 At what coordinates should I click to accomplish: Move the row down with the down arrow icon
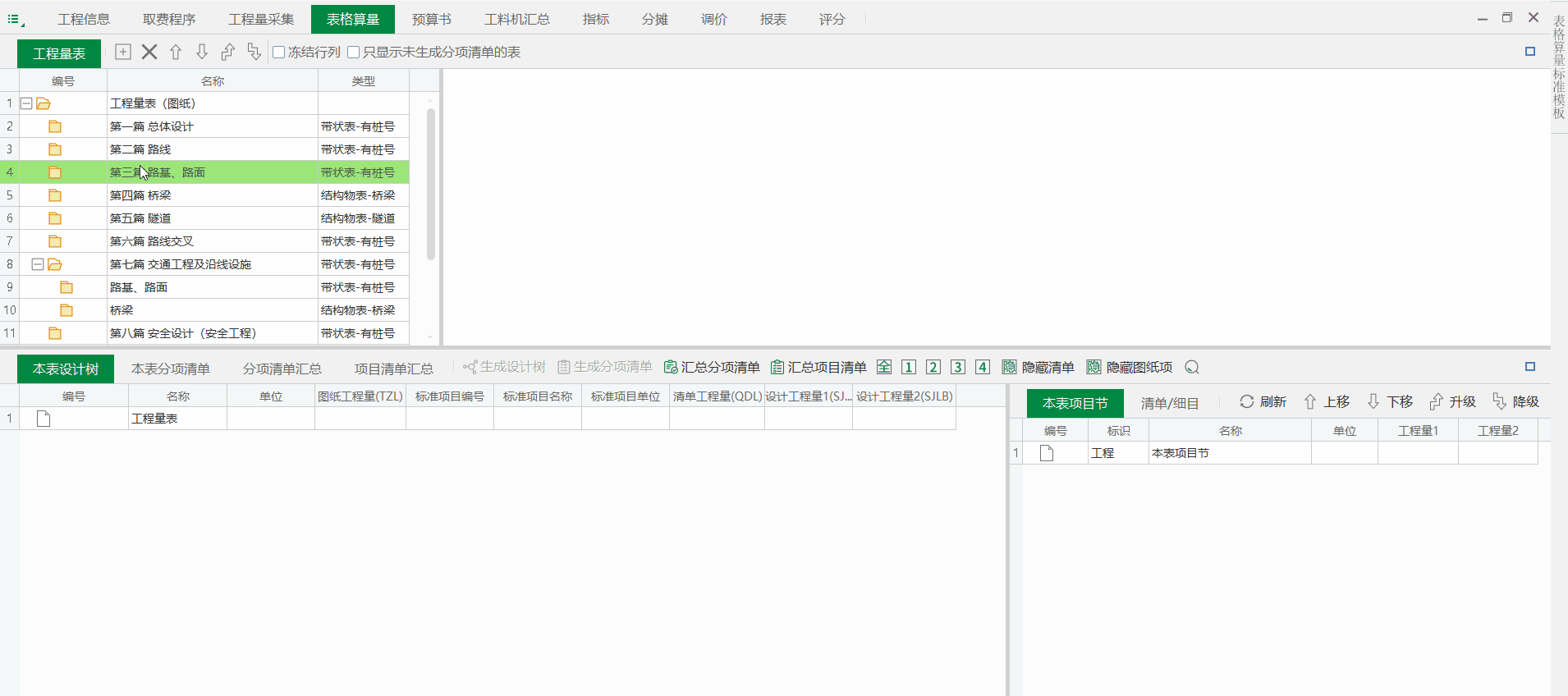coord(202,52)
